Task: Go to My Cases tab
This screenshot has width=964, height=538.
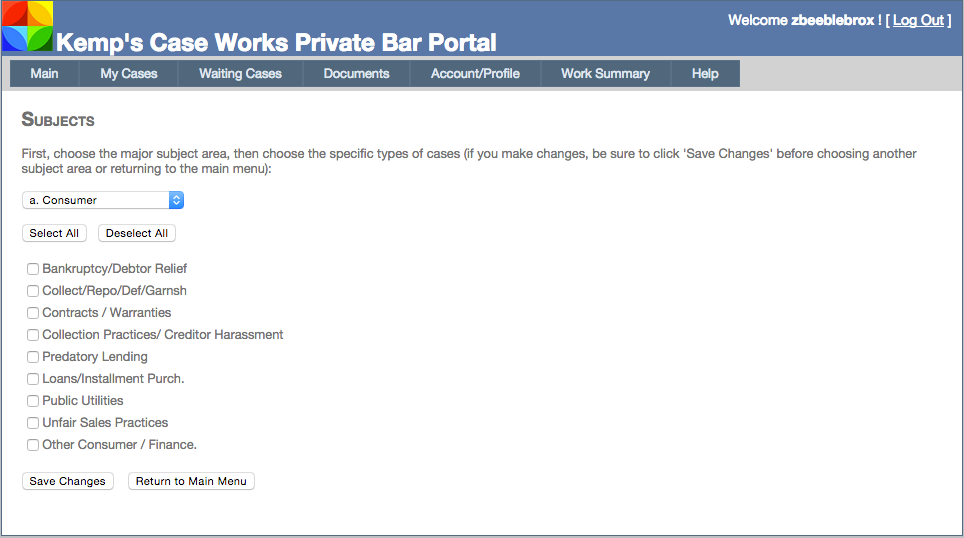Action: [x=129, y=73]
